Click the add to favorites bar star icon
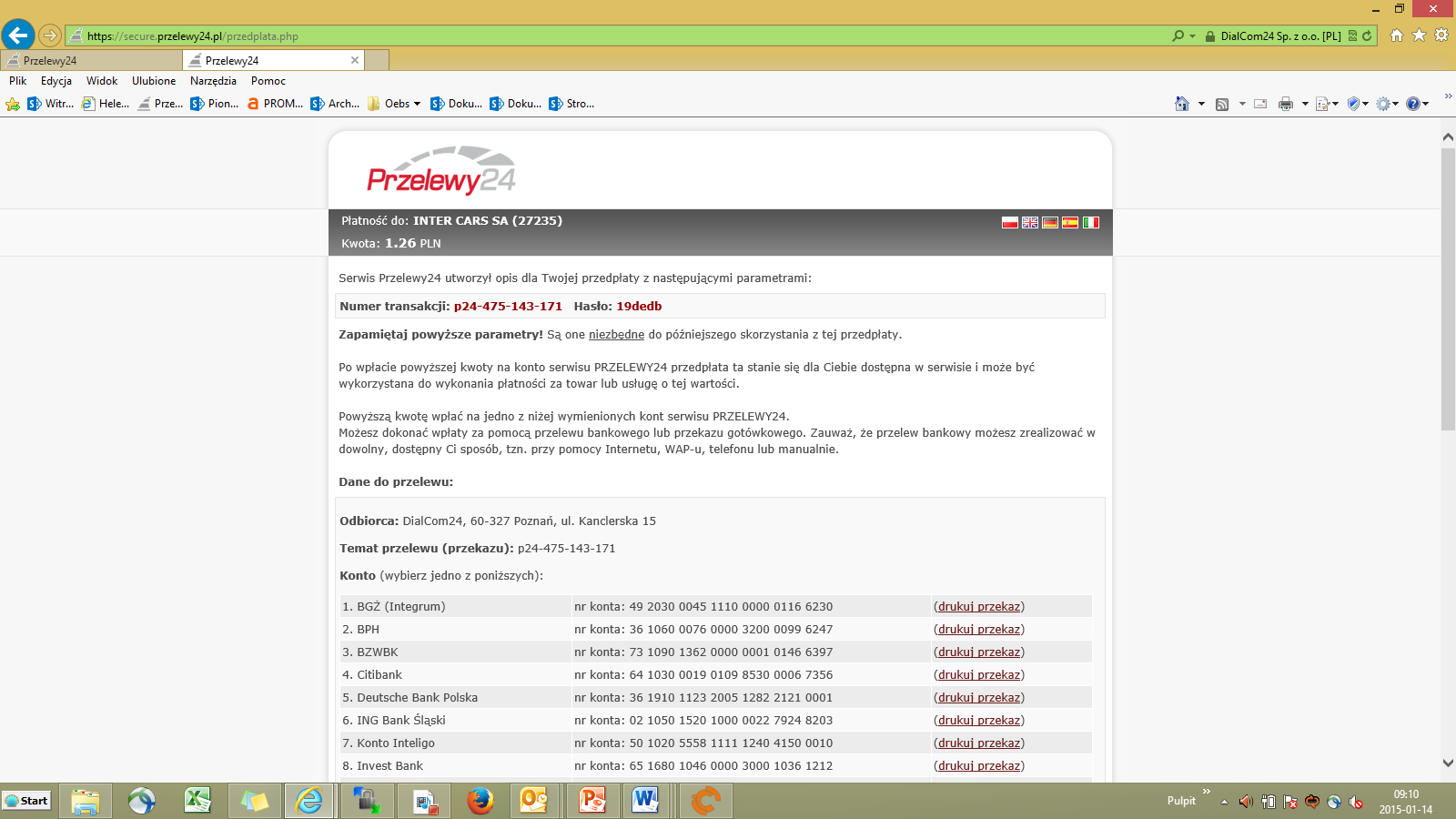1456x819 pixels. (x=13, y=104)
